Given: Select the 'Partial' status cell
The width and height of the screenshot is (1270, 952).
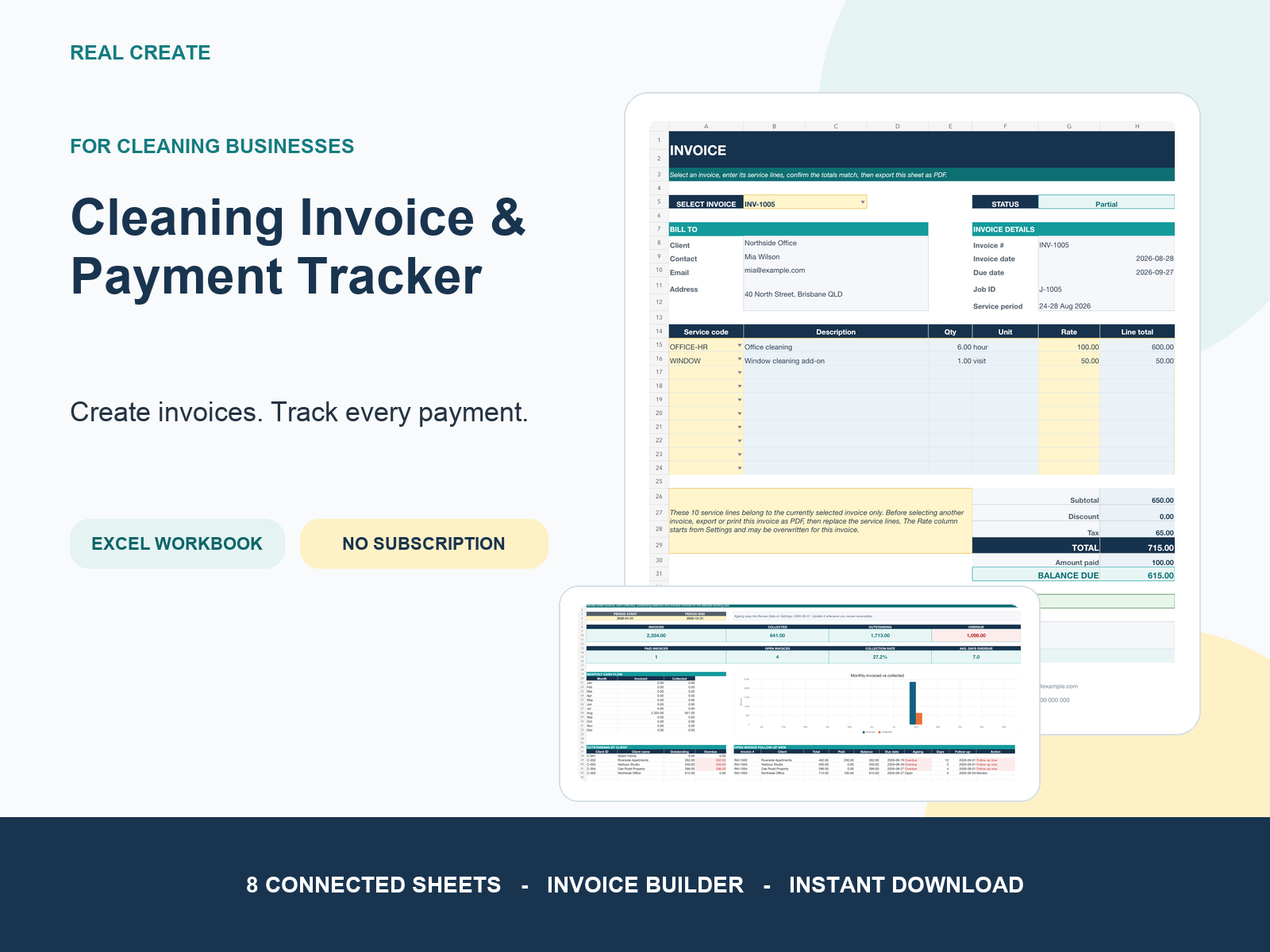Looking at the screenshot, I should tap(1106, 203).
